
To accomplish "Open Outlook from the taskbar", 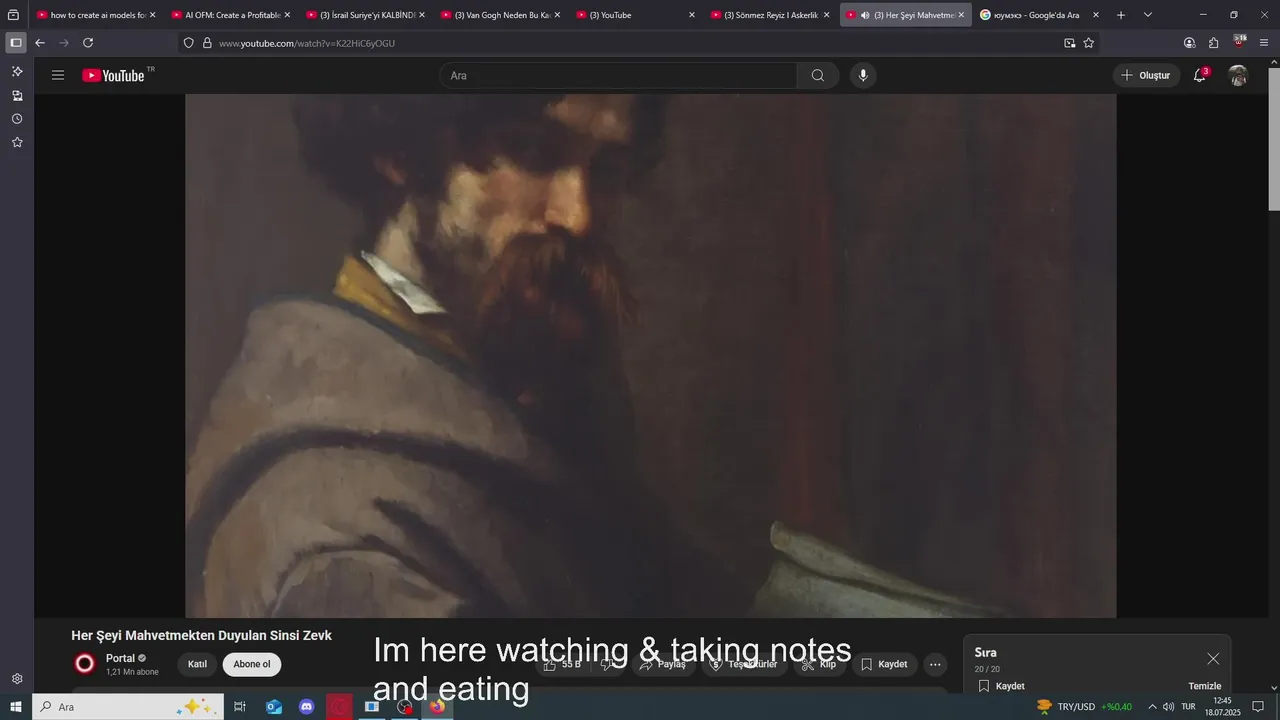I will coord(274,707).
